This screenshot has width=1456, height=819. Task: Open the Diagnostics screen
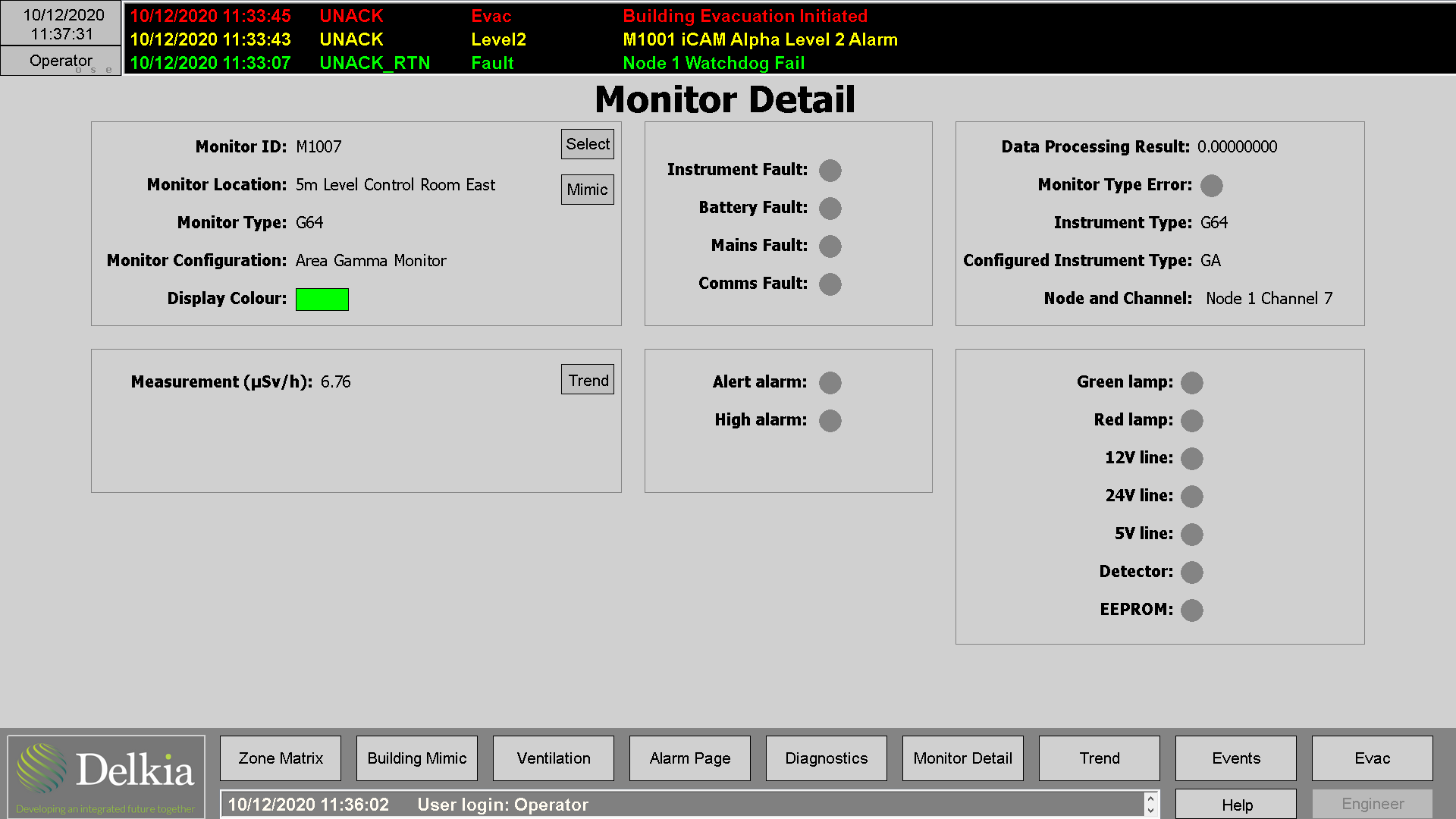coord(826,758)
